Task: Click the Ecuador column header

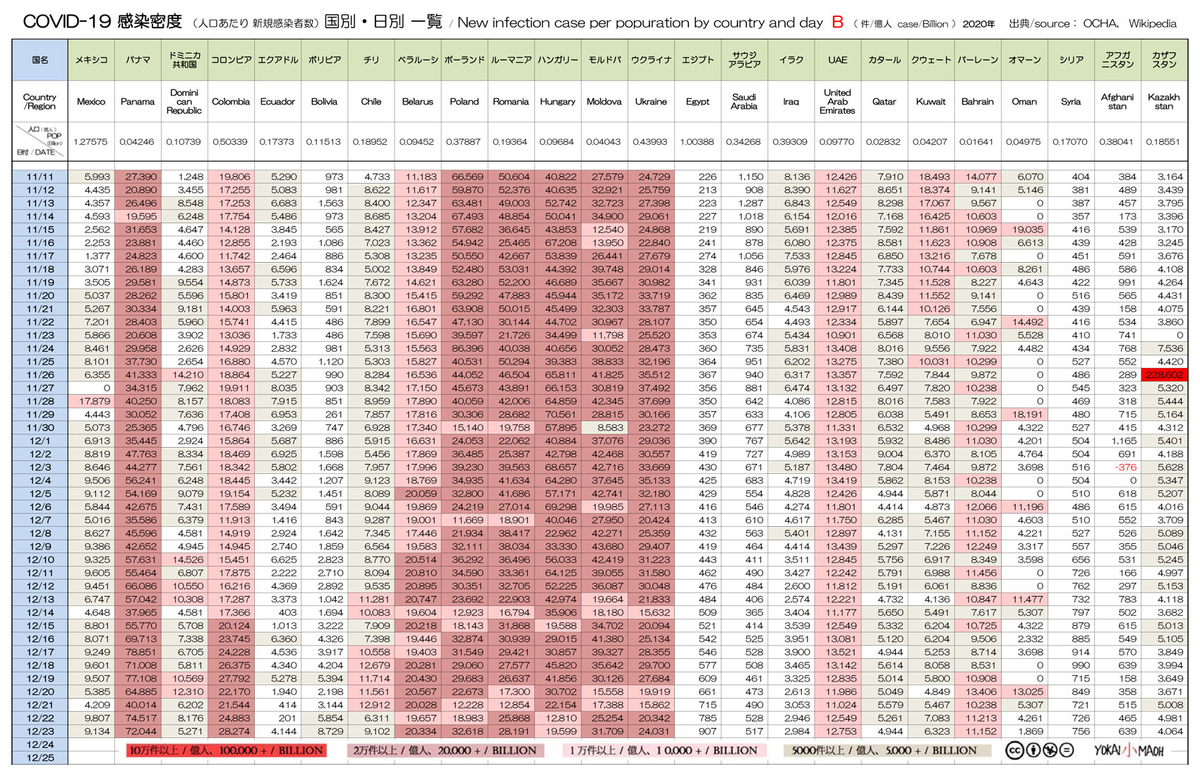Action: (277, 101)
